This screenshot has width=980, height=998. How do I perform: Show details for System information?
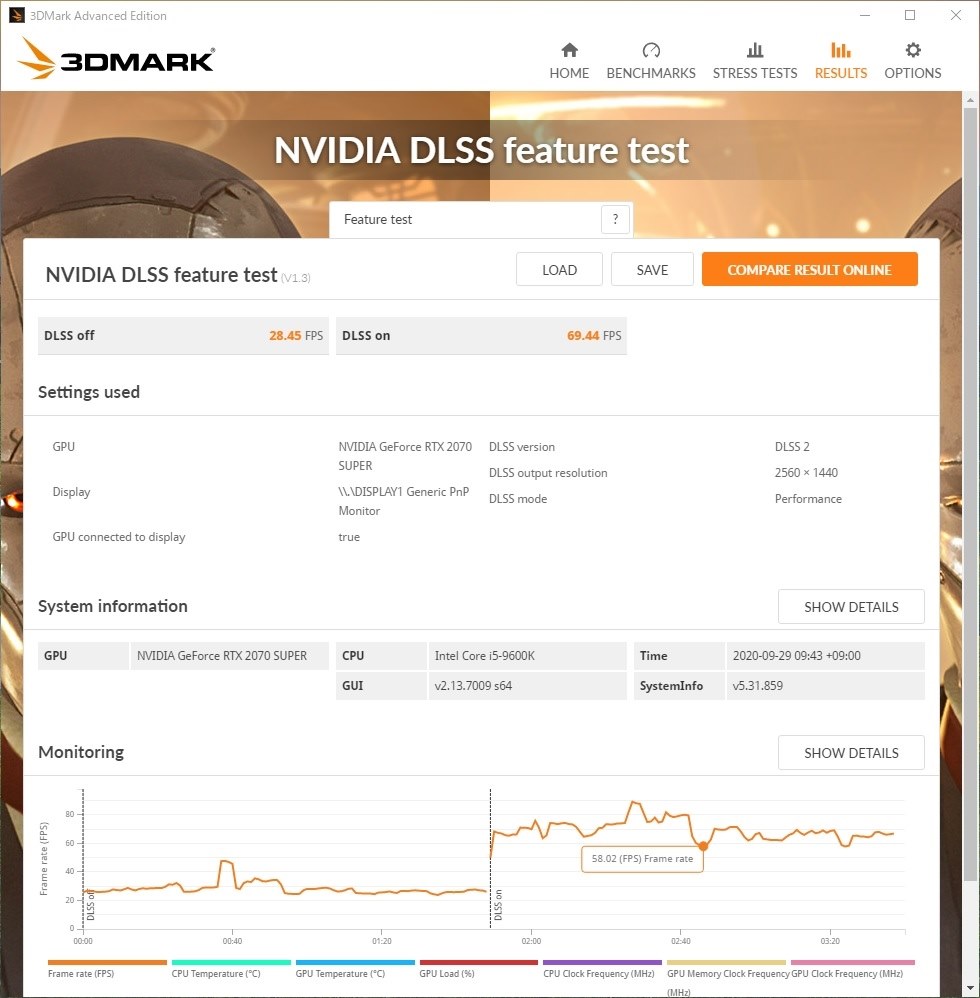(x=851, y=607)
